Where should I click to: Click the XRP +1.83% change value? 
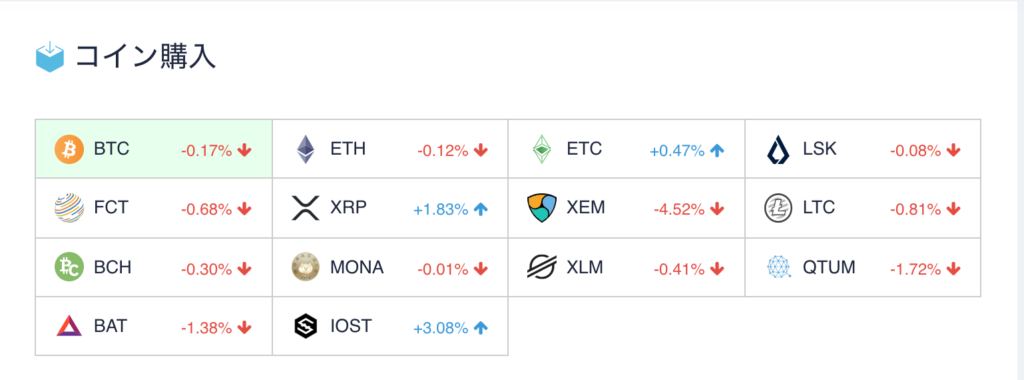tap(441, 210)
